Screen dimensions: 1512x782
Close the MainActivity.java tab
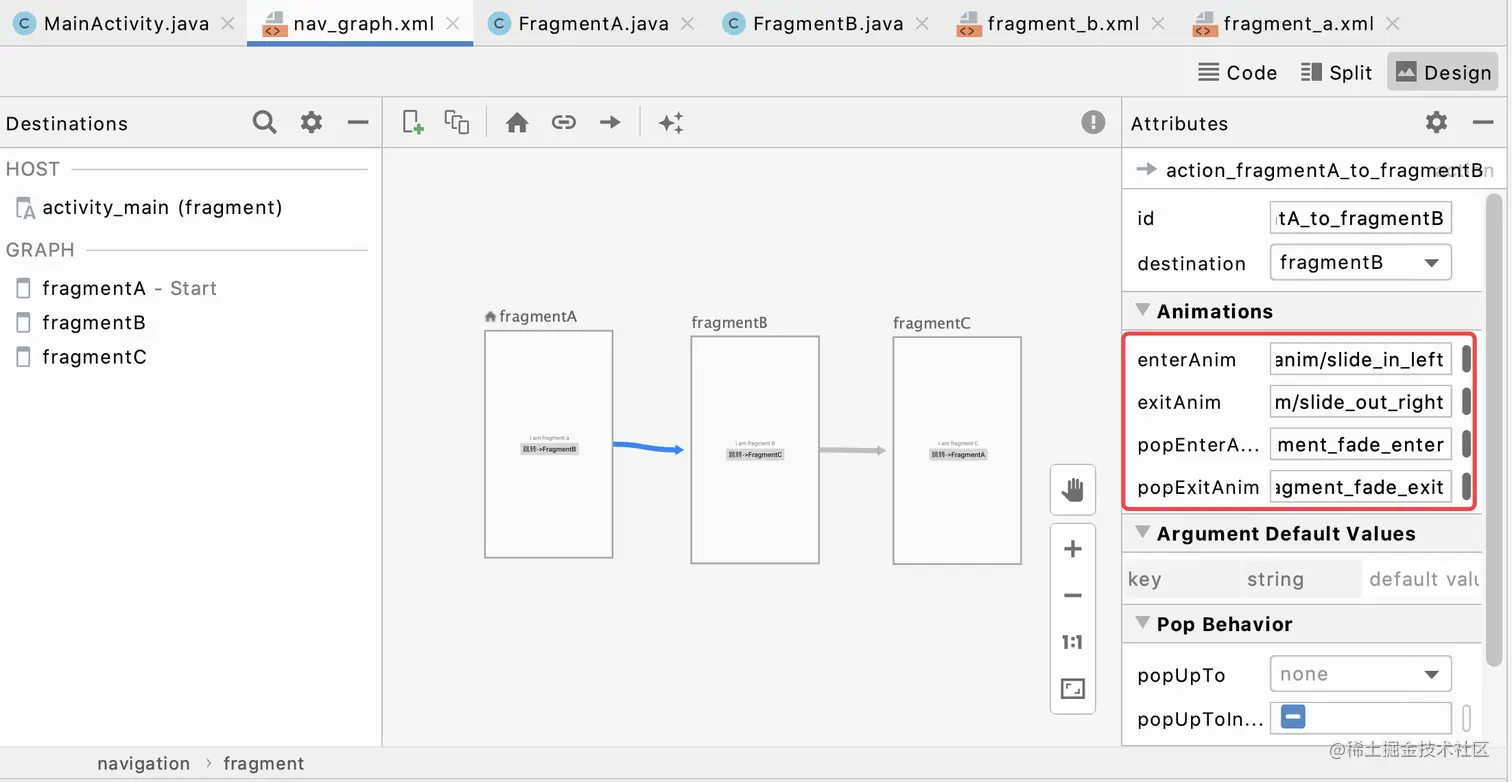[228, 24]
